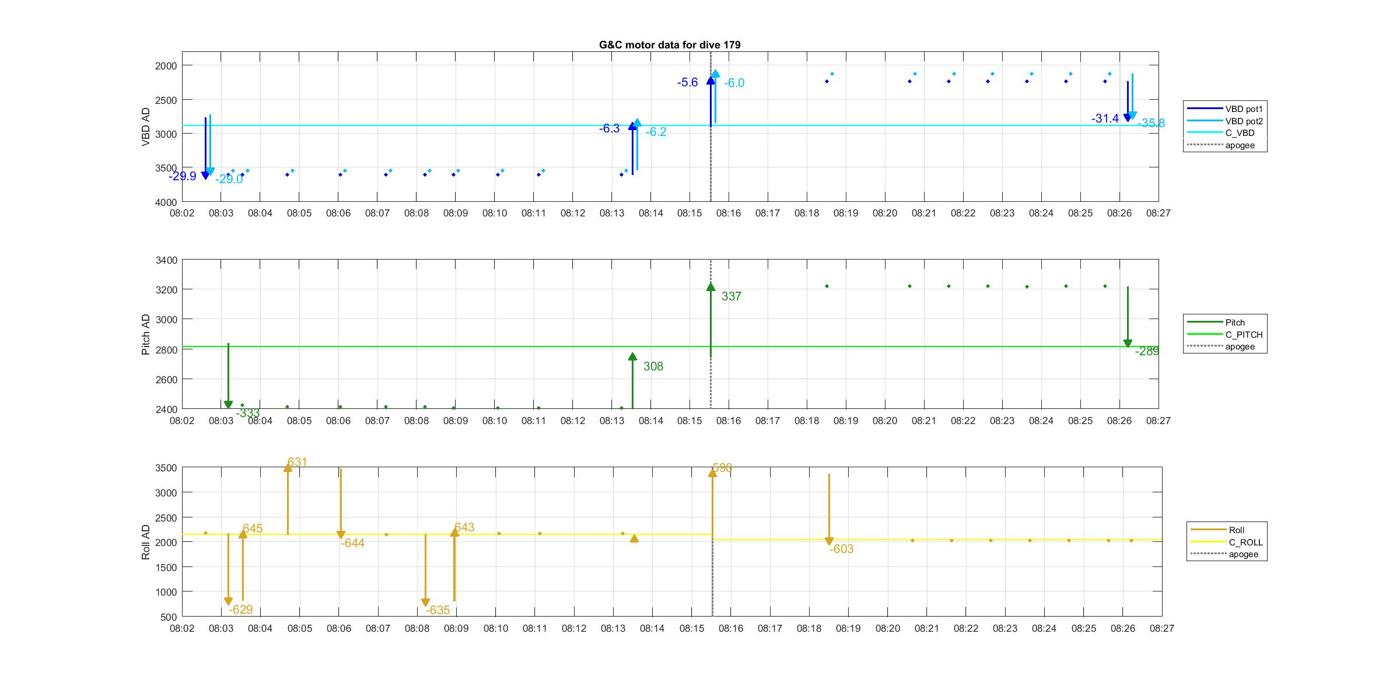Viewport: 1400px width, 693px height.
Task: Click the -635 roll annotation
Action: pos(438,609)
